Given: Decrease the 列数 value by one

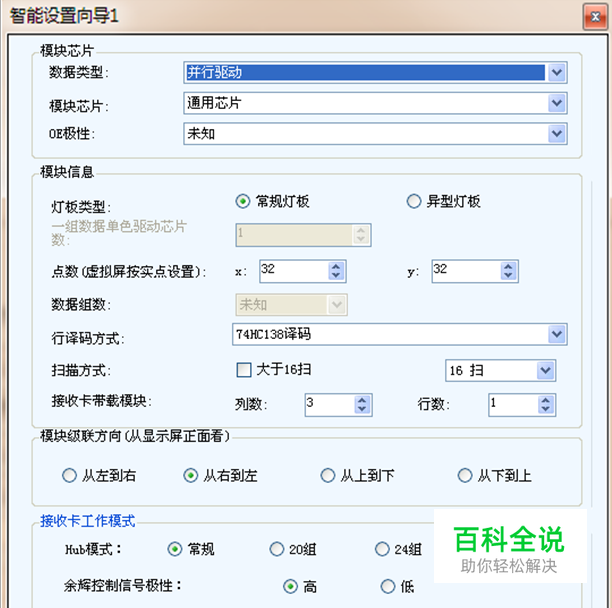Looking at the screenshot, I should (362, 409).
